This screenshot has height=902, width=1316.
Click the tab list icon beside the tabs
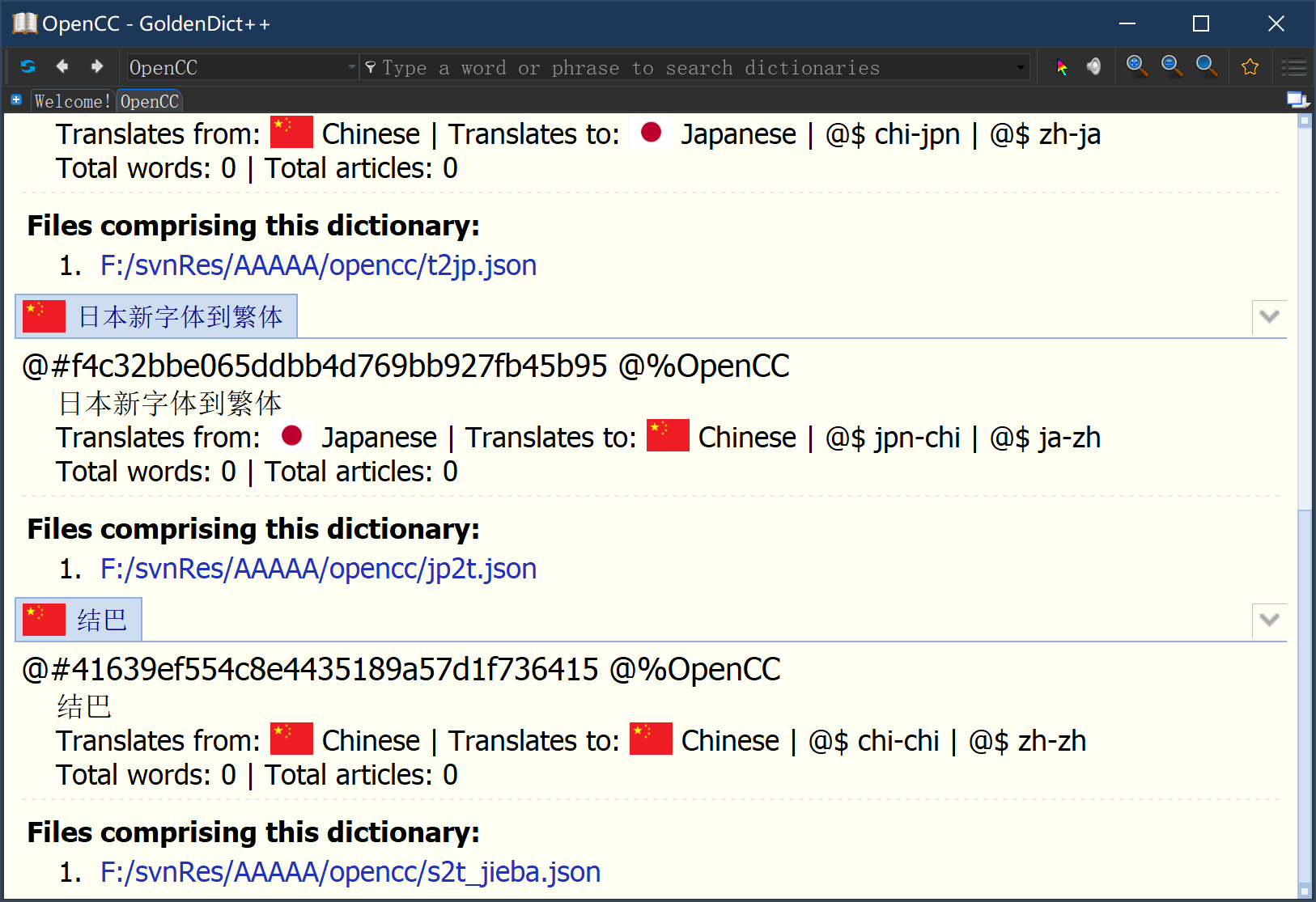1297,100
